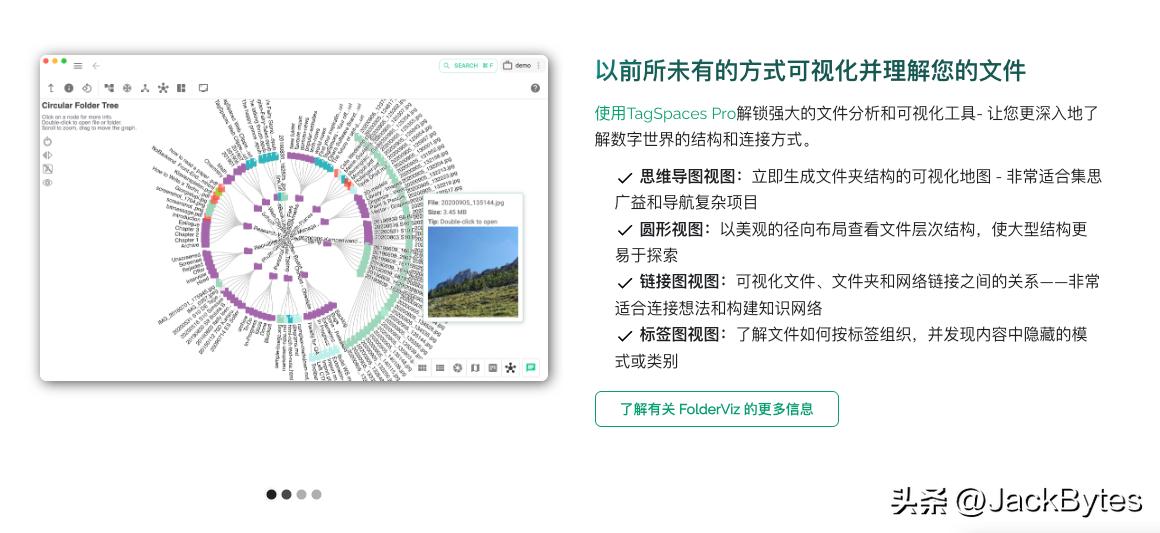Toggle the eye visibility icon
Viewport: 1160px width, 533px height.
48,183
